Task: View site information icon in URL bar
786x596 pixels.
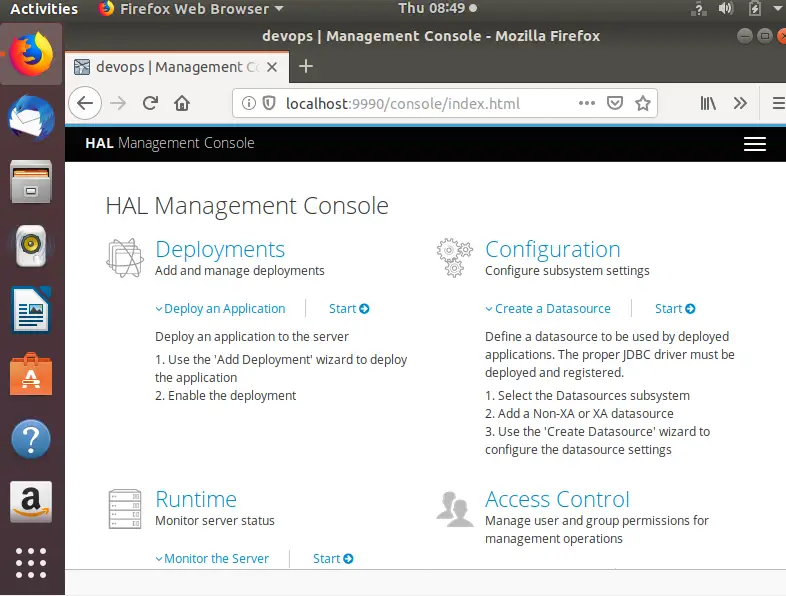Action: coord(249,103)
